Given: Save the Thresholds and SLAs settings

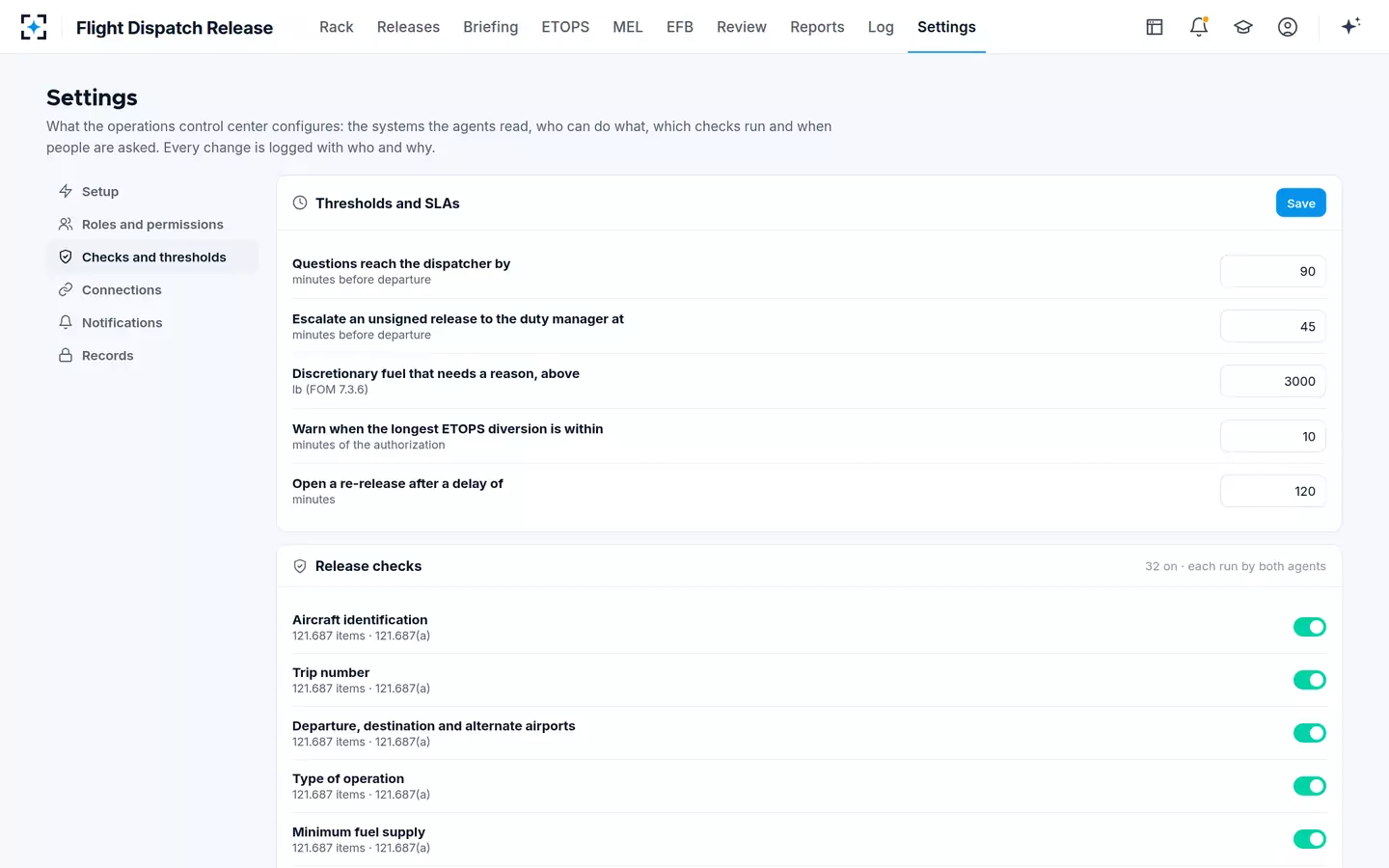Looking at the screenshot, I should [x=1300, y=203].
